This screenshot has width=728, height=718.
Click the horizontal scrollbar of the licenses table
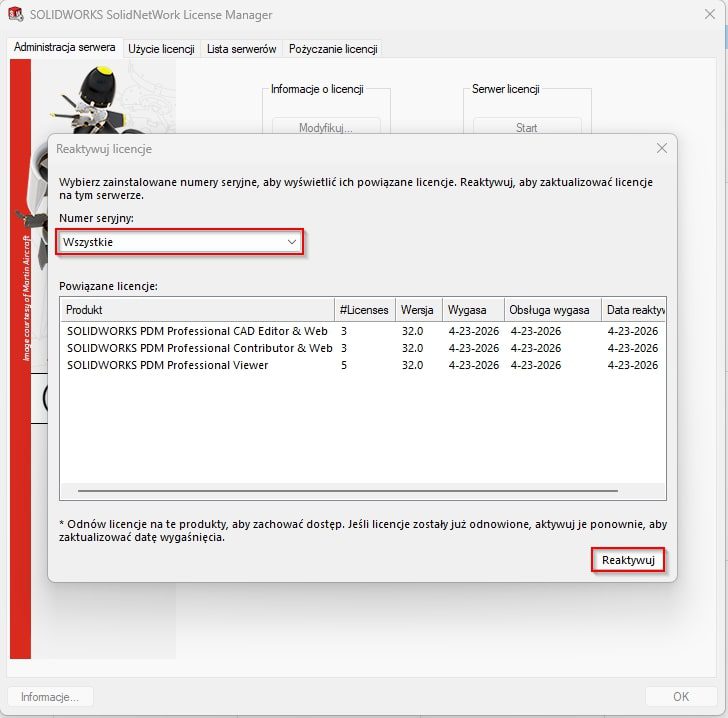[348, 490]
